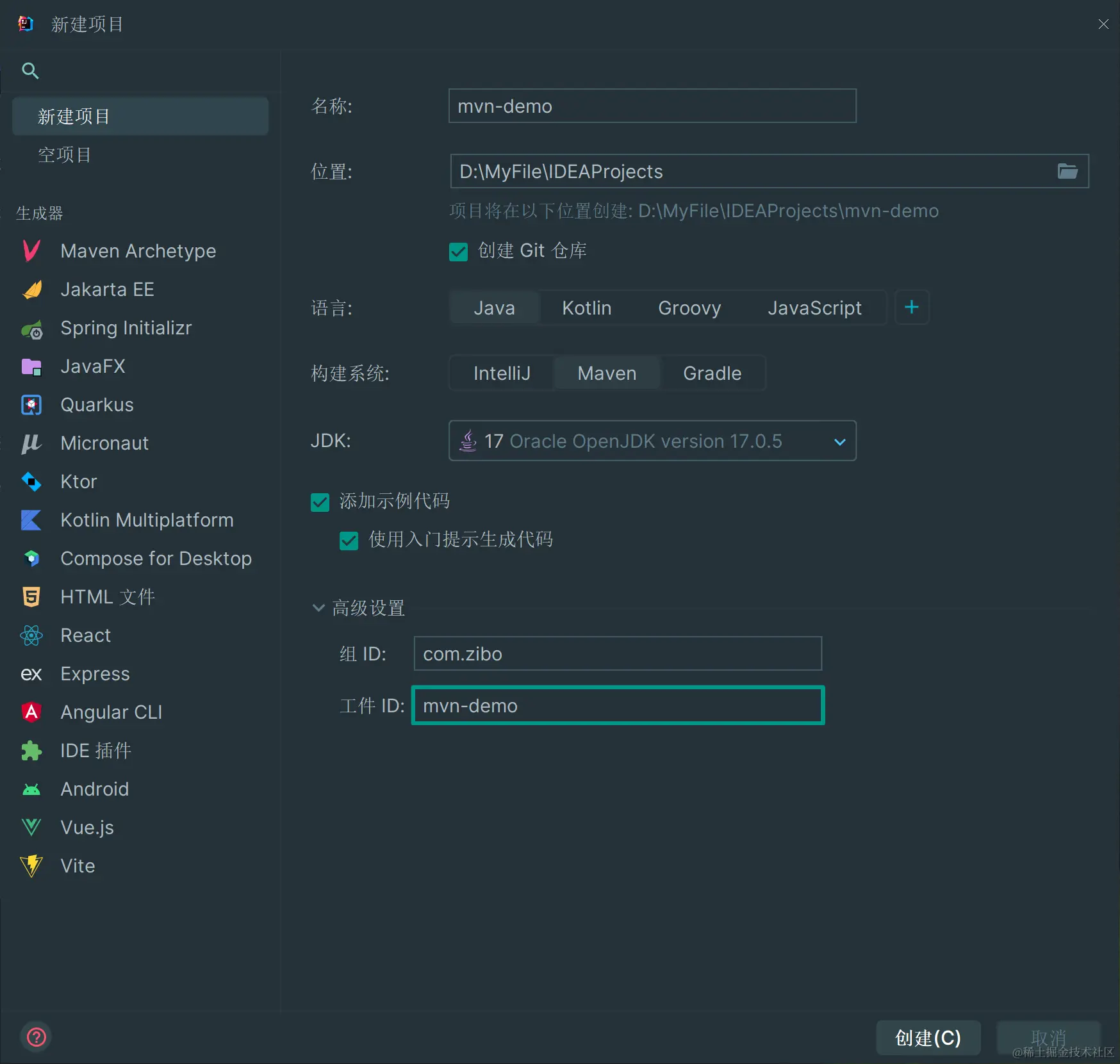Pick the Vue.js generator icon
The width and height of the screenshot is (1120, 1064).
tap(31, 828)
